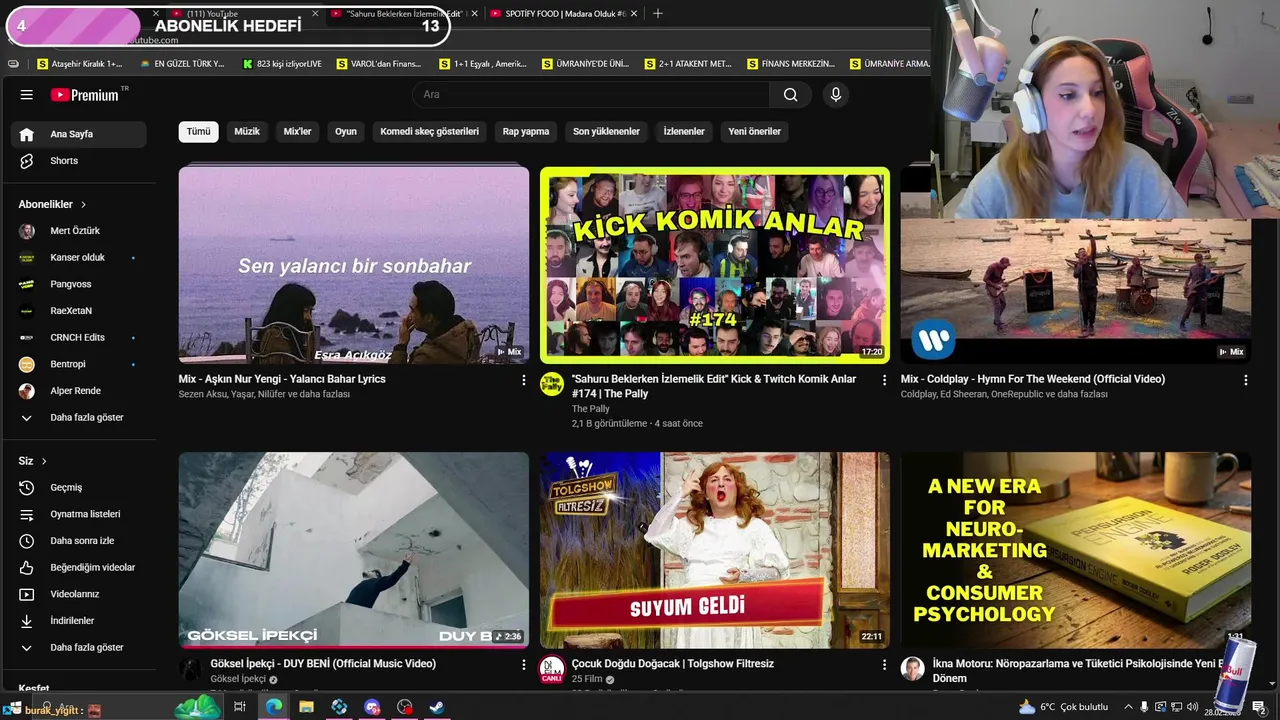Open Kanser olduk channel subscription
This screenshot has width=1280, height=720.
[79, 258]
